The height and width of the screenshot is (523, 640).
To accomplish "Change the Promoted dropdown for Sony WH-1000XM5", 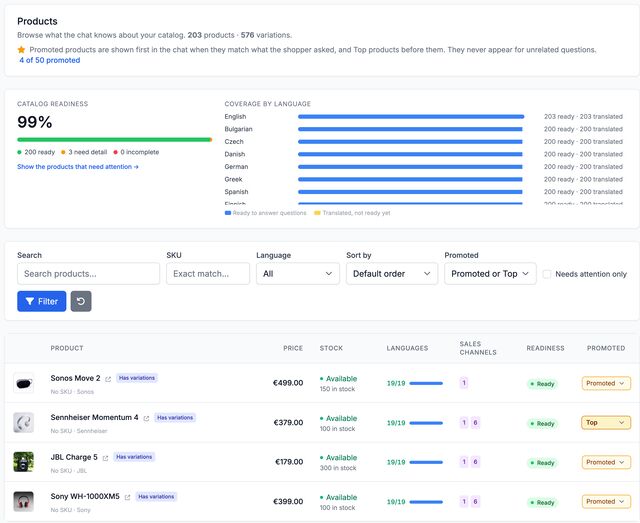I will point(606,501).
